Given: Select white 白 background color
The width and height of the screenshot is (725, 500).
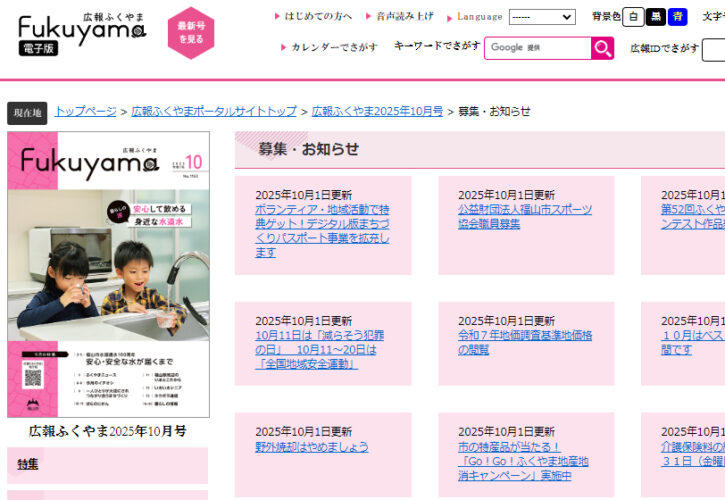Looking at the screenshot, I should tap(633, 17).
